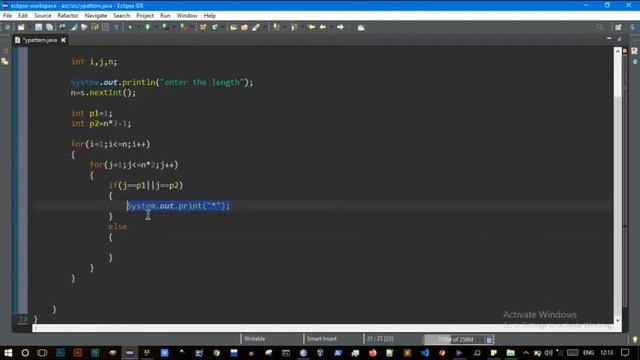Open the dropdown next to New Java Class
The image size is (640, 360).
click(x=223, y=27)
